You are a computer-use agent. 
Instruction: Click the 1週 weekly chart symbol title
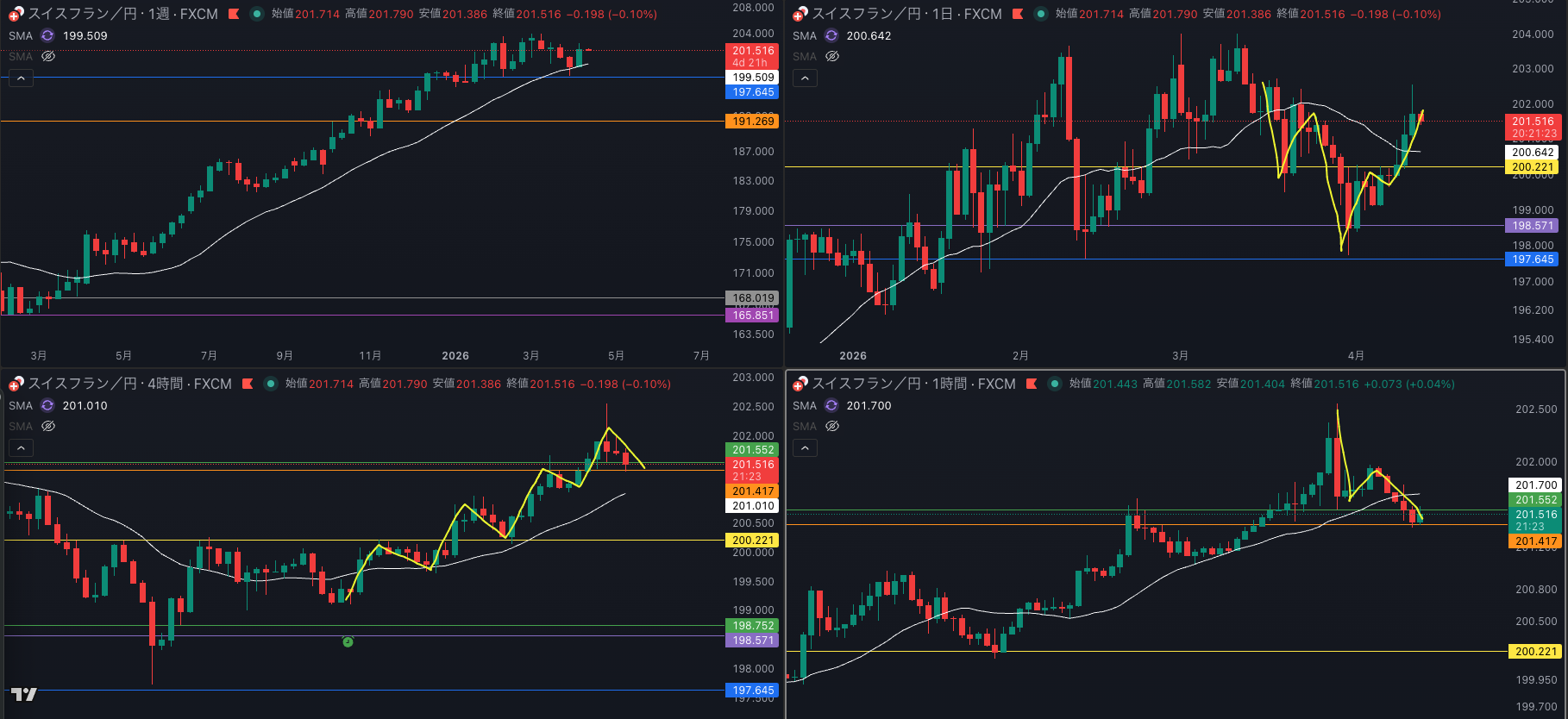tap(123, 14)
